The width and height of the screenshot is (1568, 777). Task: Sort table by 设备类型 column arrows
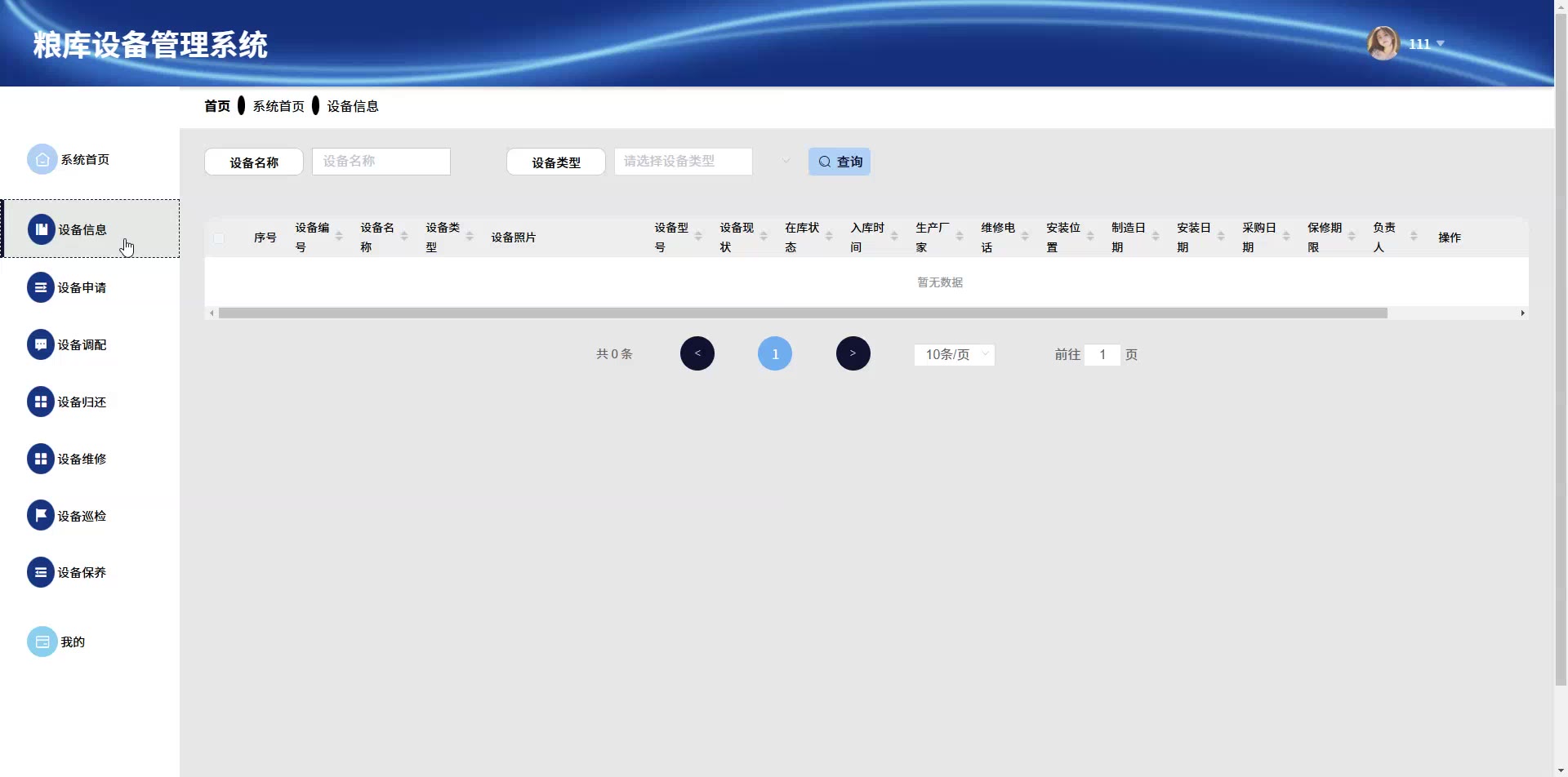[470, 237]
